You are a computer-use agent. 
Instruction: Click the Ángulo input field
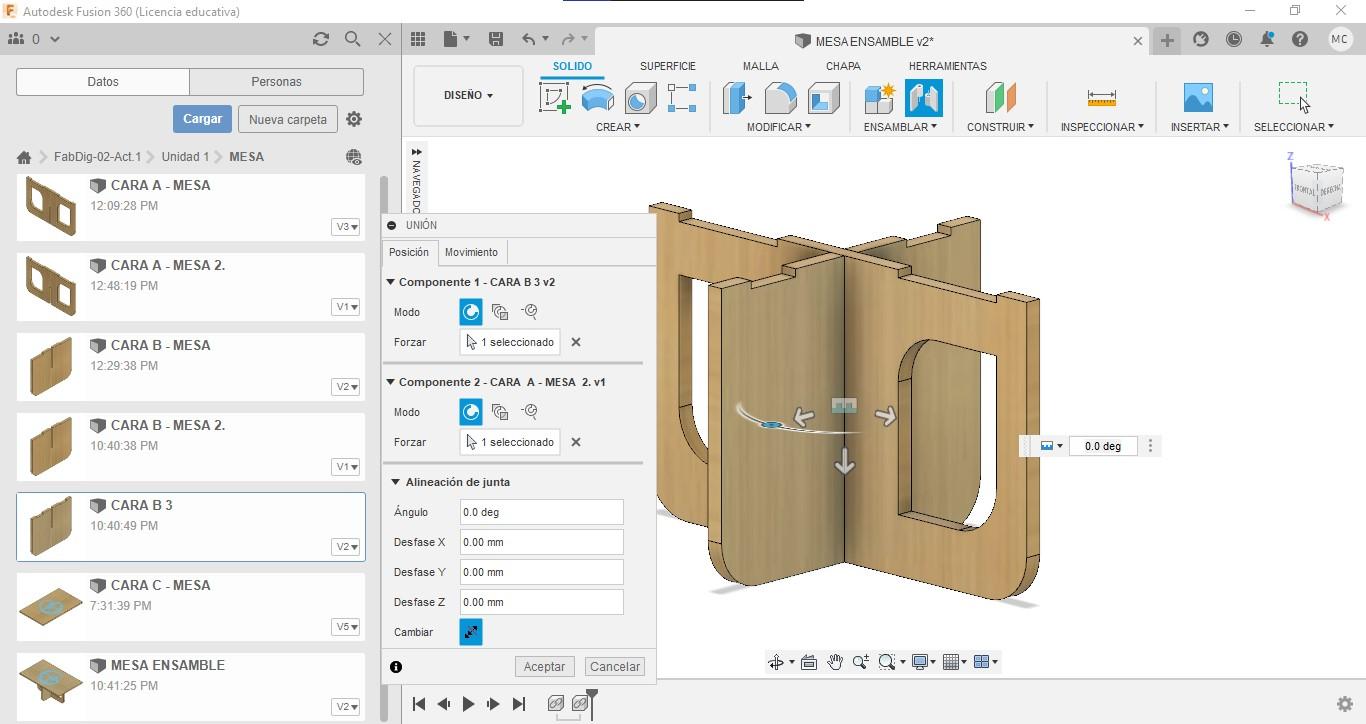(541, 512)
